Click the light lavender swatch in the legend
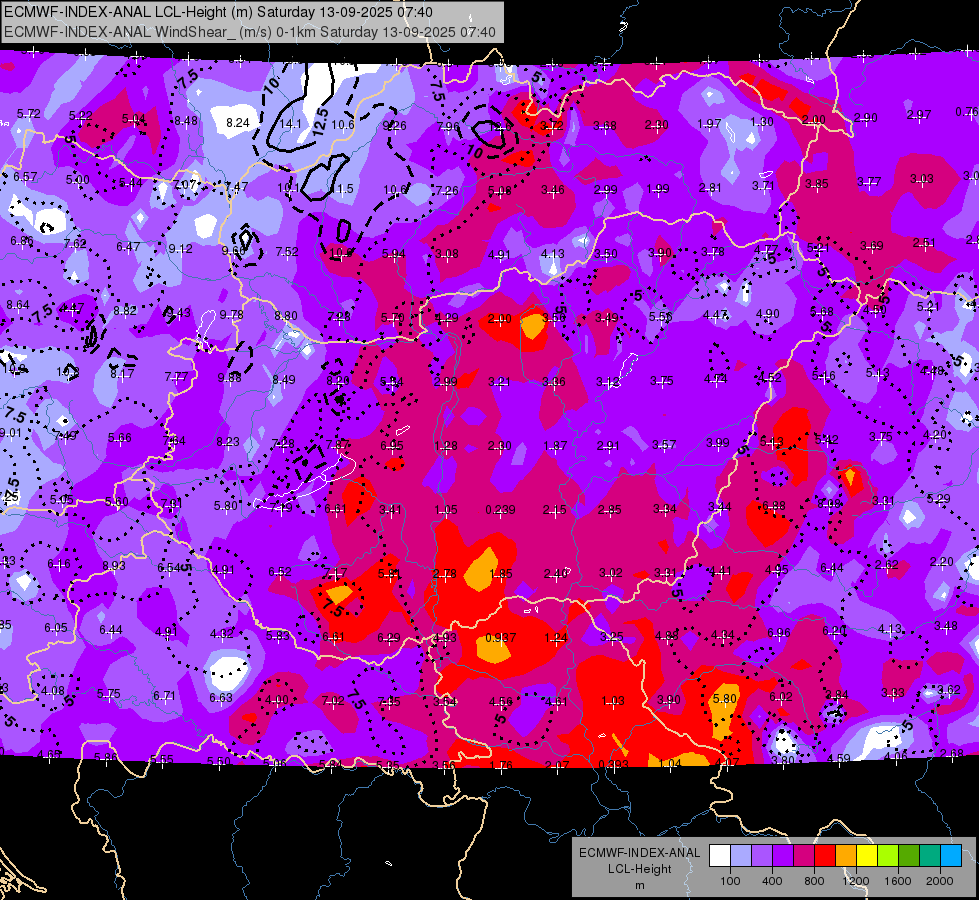The image size is (979, 900). 741,856
